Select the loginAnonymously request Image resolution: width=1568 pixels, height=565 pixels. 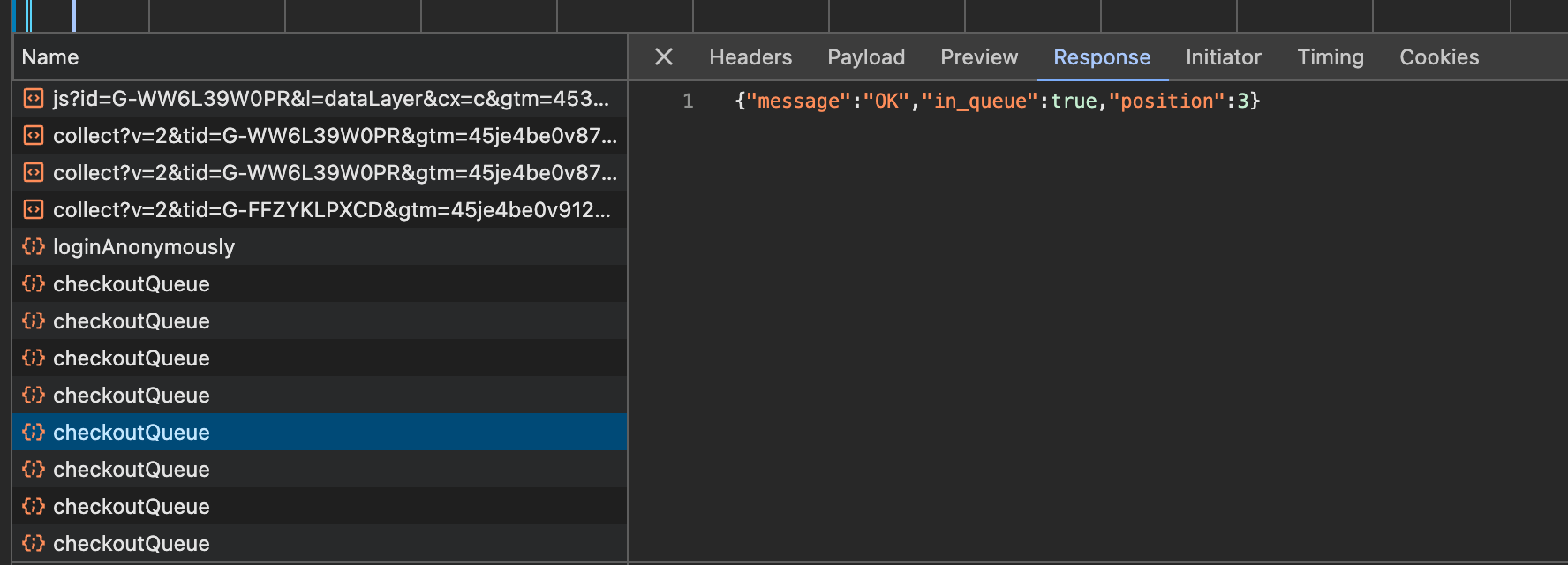click(x=320, y=247)
